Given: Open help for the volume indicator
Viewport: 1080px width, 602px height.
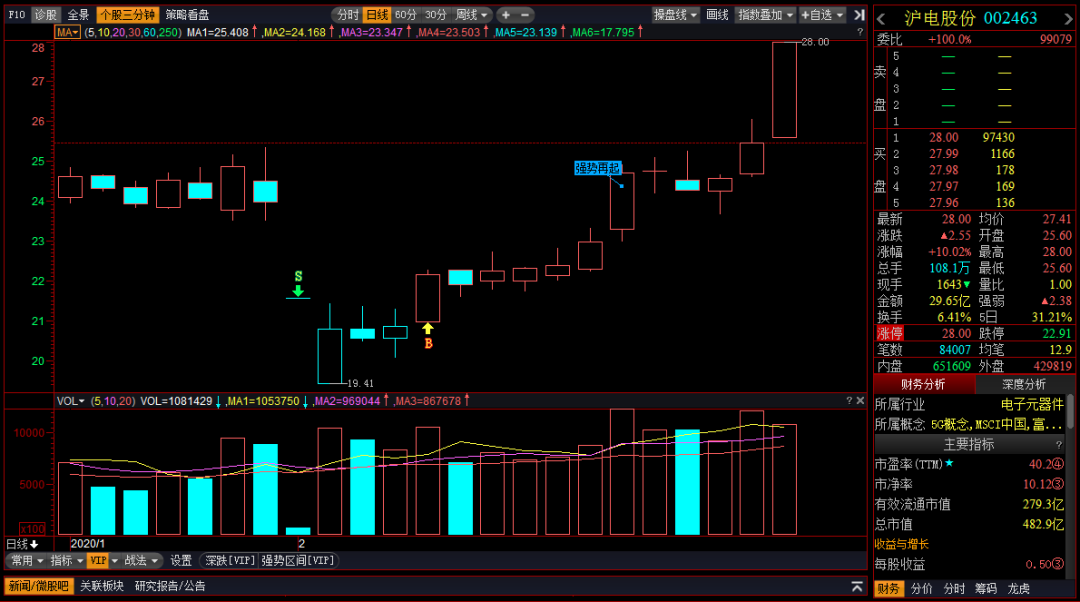Looking at the screenshot, I should pos(849,400).
